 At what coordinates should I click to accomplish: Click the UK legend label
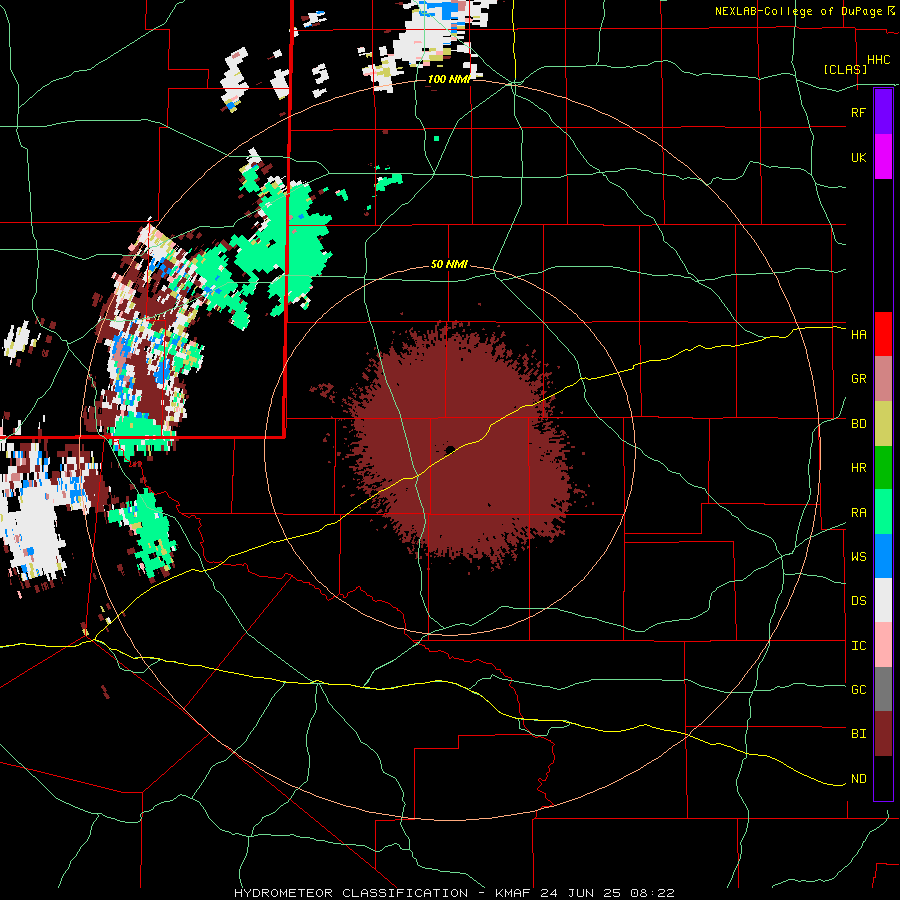pos(858,157)
